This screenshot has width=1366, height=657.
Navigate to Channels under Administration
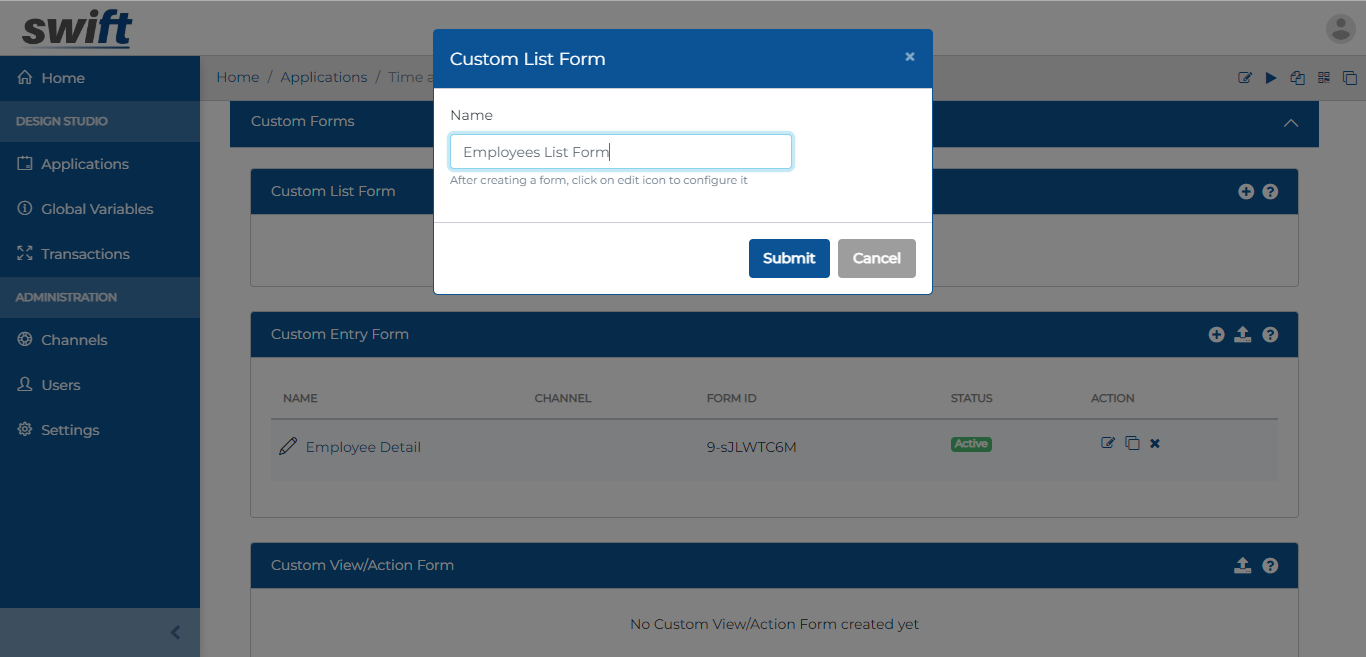click(x=75, y=339)
